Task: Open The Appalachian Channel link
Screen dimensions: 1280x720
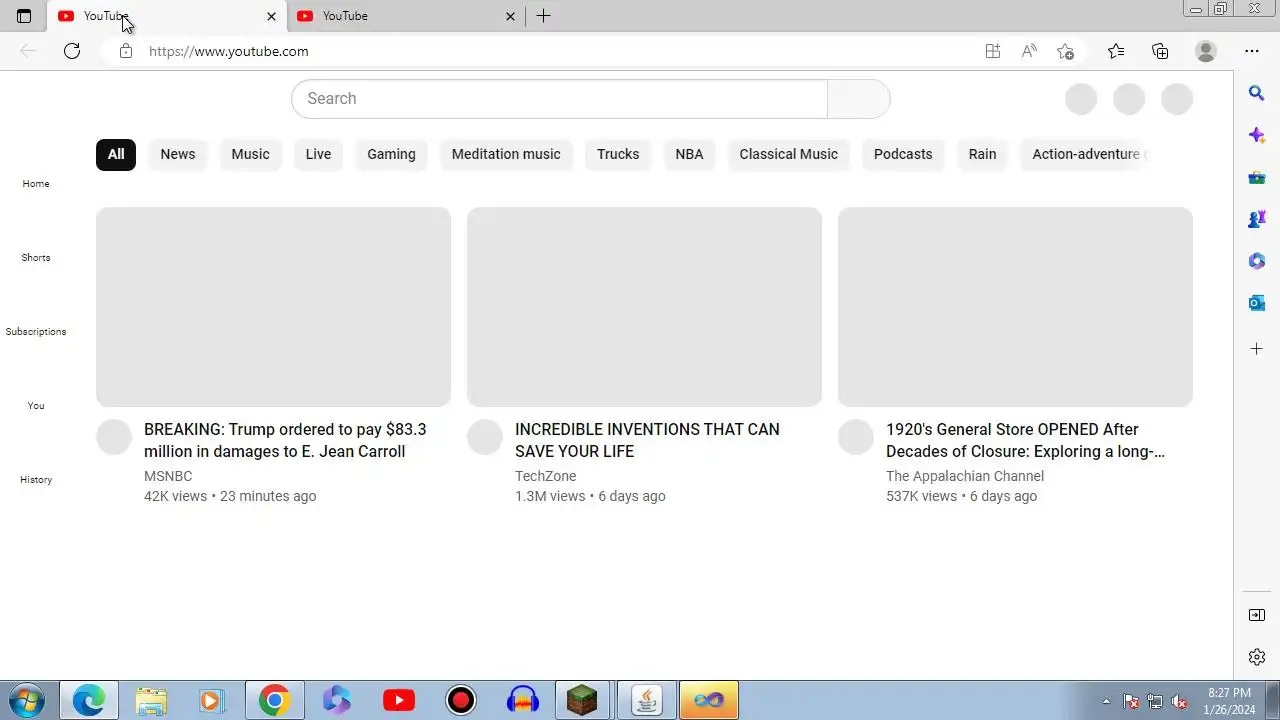Action: (965, 476)
